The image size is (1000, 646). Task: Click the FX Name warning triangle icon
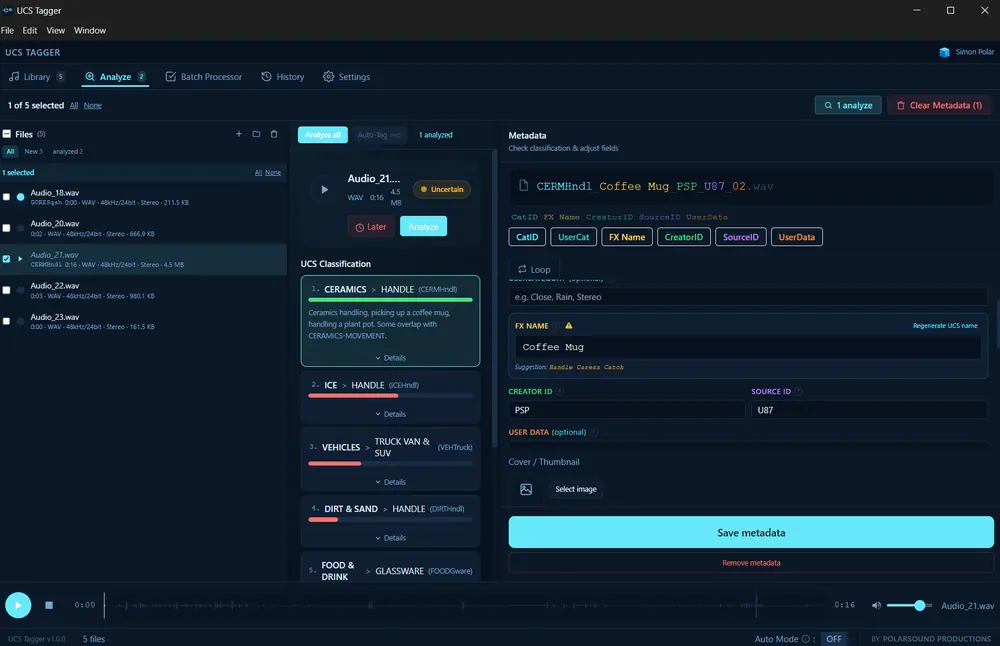[568, 325]
